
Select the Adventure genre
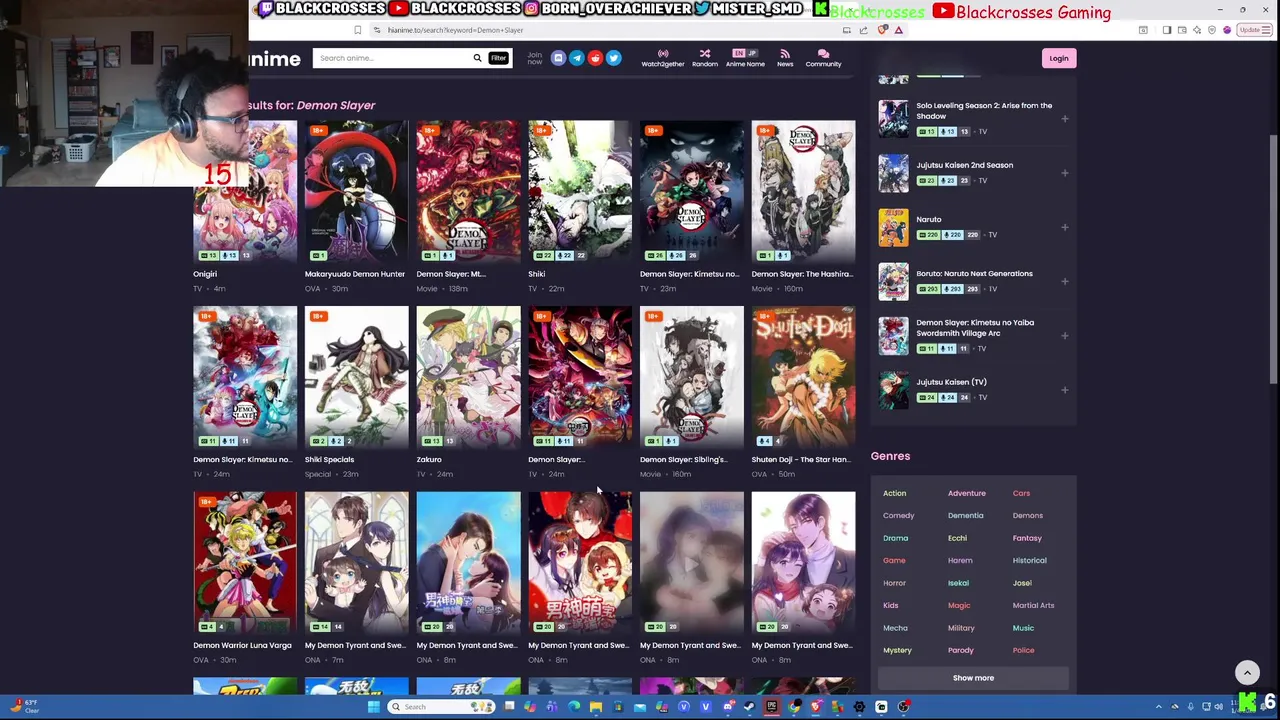[x=967, y=493]
